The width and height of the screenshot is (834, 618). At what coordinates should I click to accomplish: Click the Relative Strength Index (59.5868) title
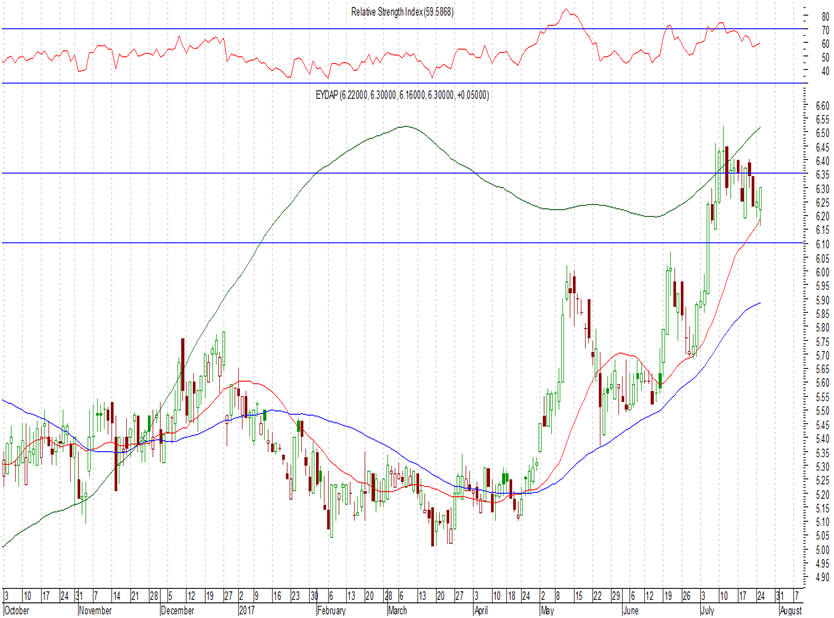pos(402,12)
